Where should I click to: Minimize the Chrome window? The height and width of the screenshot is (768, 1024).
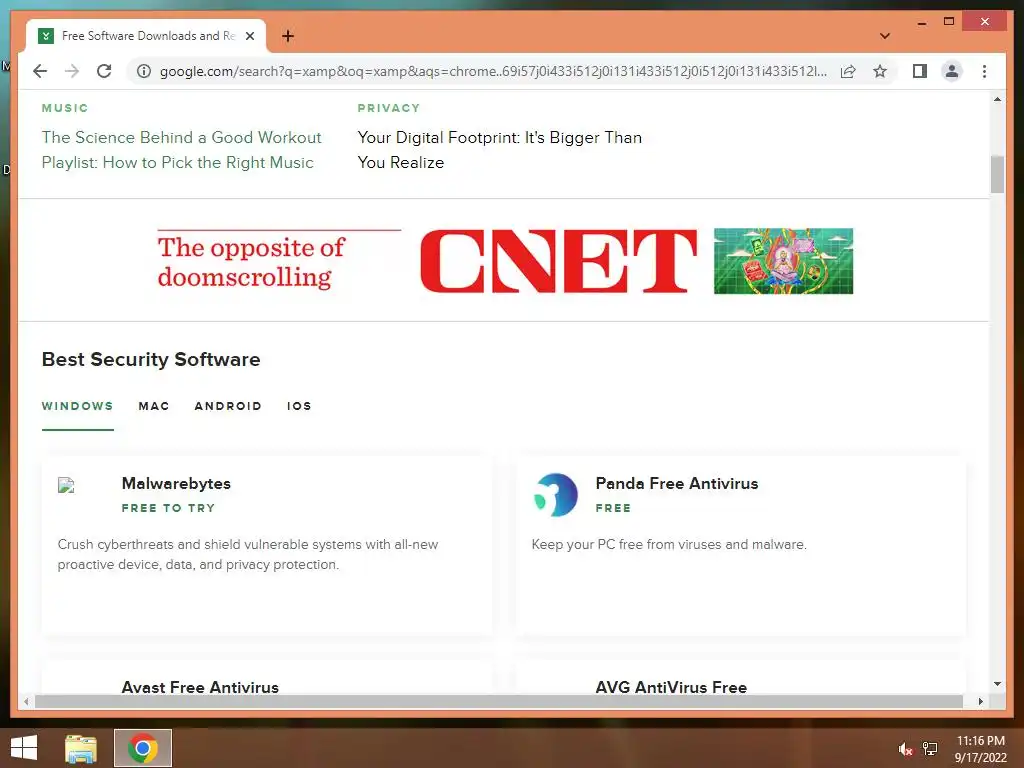click(921, 23)
